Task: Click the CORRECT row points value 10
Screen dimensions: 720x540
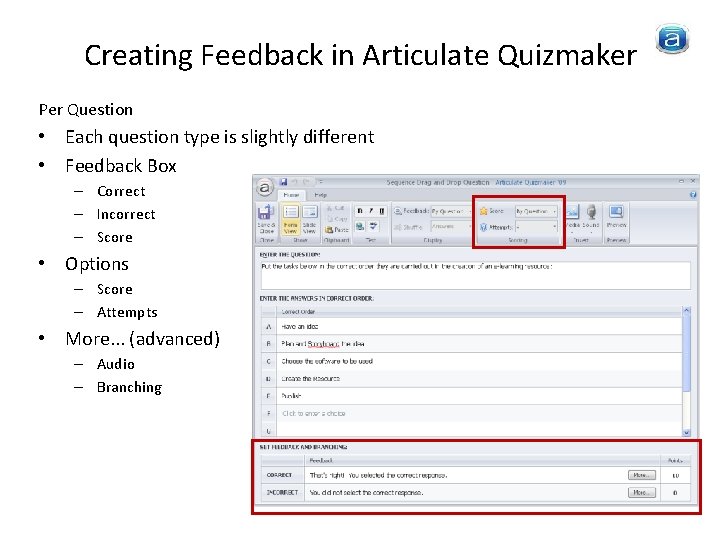Action: pos(675,475)
